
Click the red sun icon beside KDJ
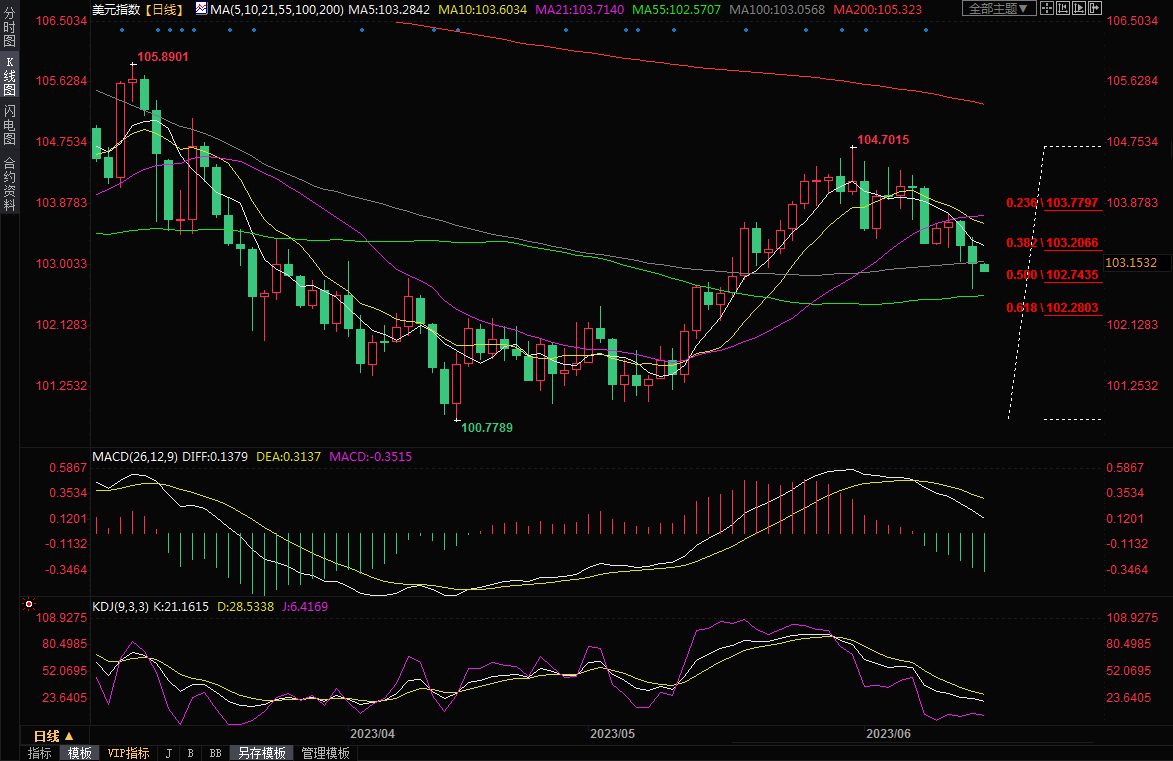29,605
